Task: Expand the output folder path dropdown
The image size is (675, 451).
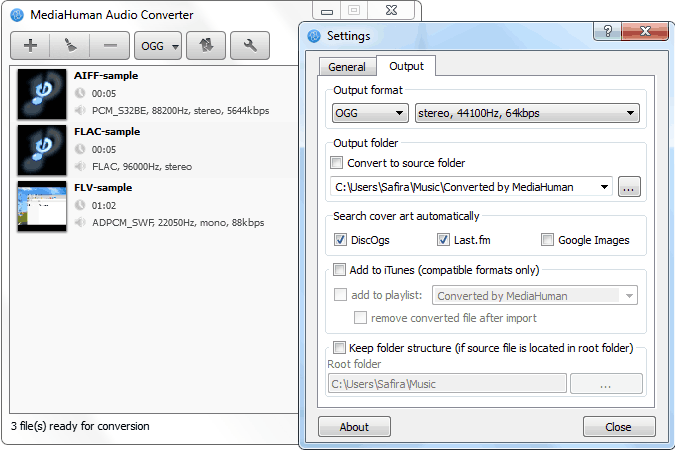Action: point(604,187)
